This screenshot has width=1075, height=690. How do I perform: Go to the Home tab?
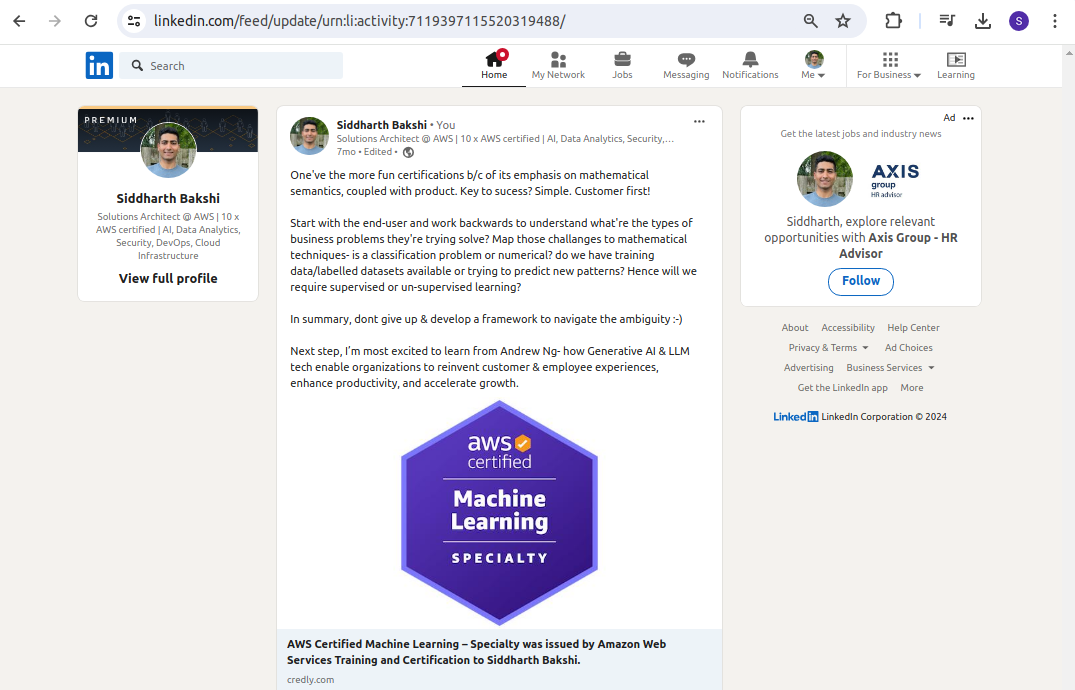tap(494, 66)
